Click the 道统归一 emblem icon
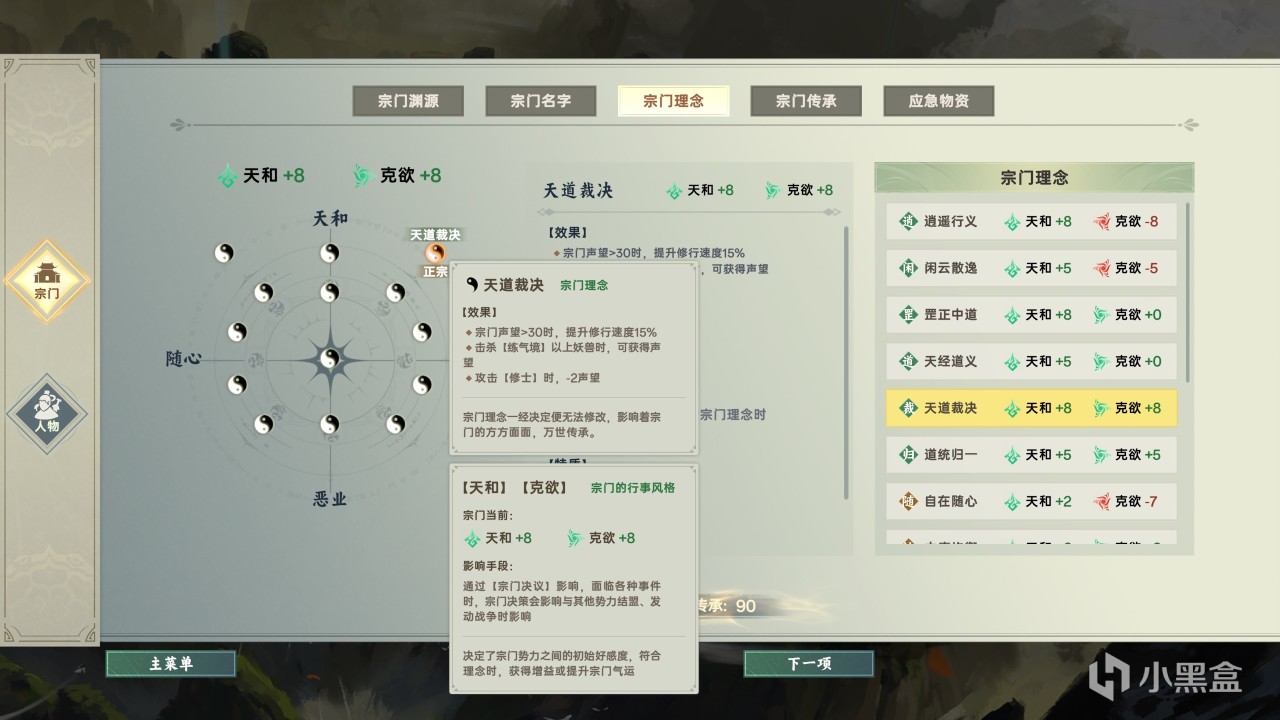1280x720 pixels. 908,454
